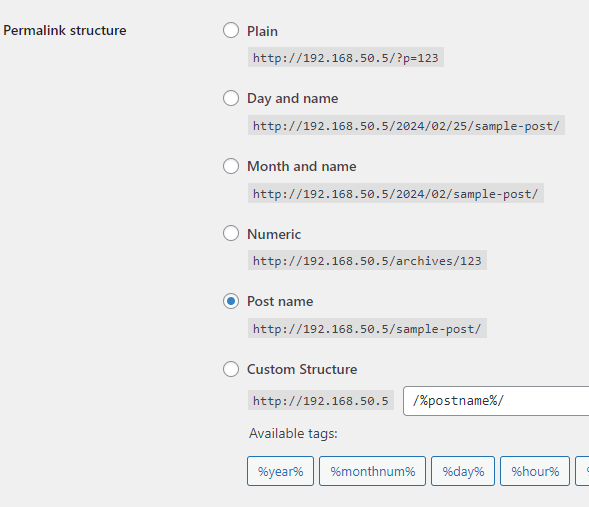Viewport: 589px width, 507px height.
Task: Insert the %hour% available tag
Action: [x=535, y=471]
